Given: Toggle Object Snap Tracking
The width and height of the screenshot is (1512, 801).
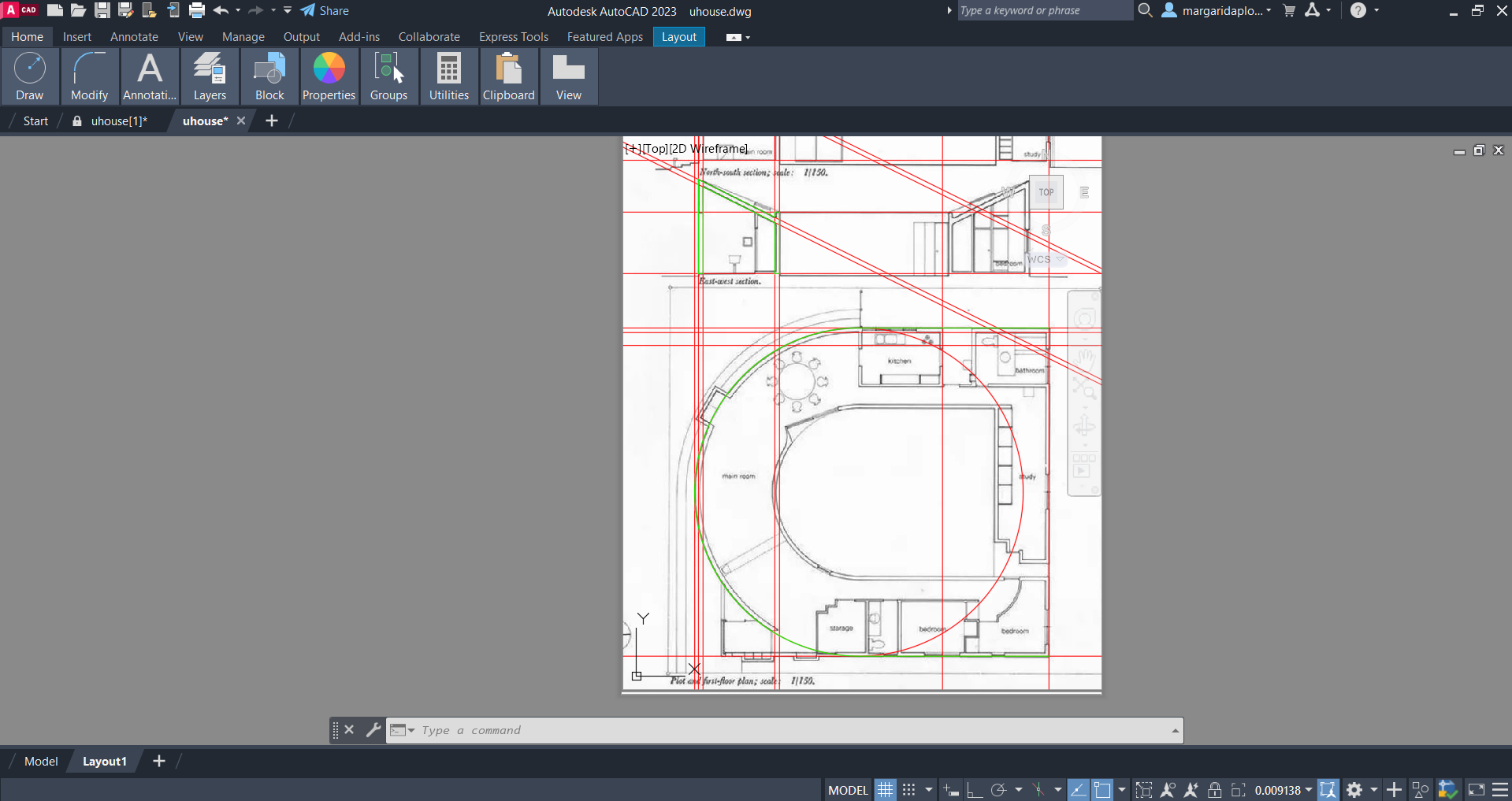Looking at the screenshot, I should 1079,790.
